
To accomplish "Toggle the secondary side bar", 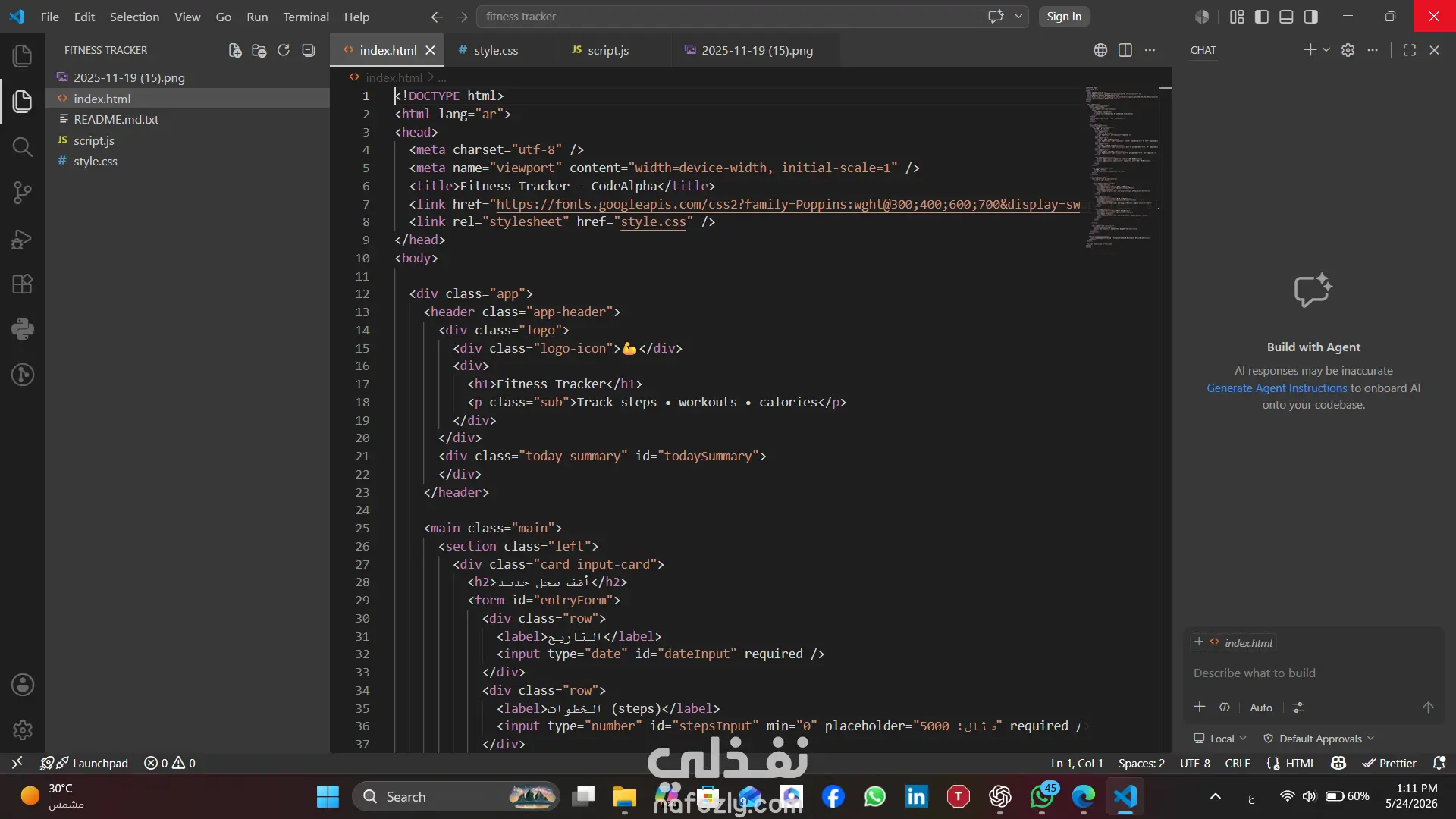I will pos(1311,17).
